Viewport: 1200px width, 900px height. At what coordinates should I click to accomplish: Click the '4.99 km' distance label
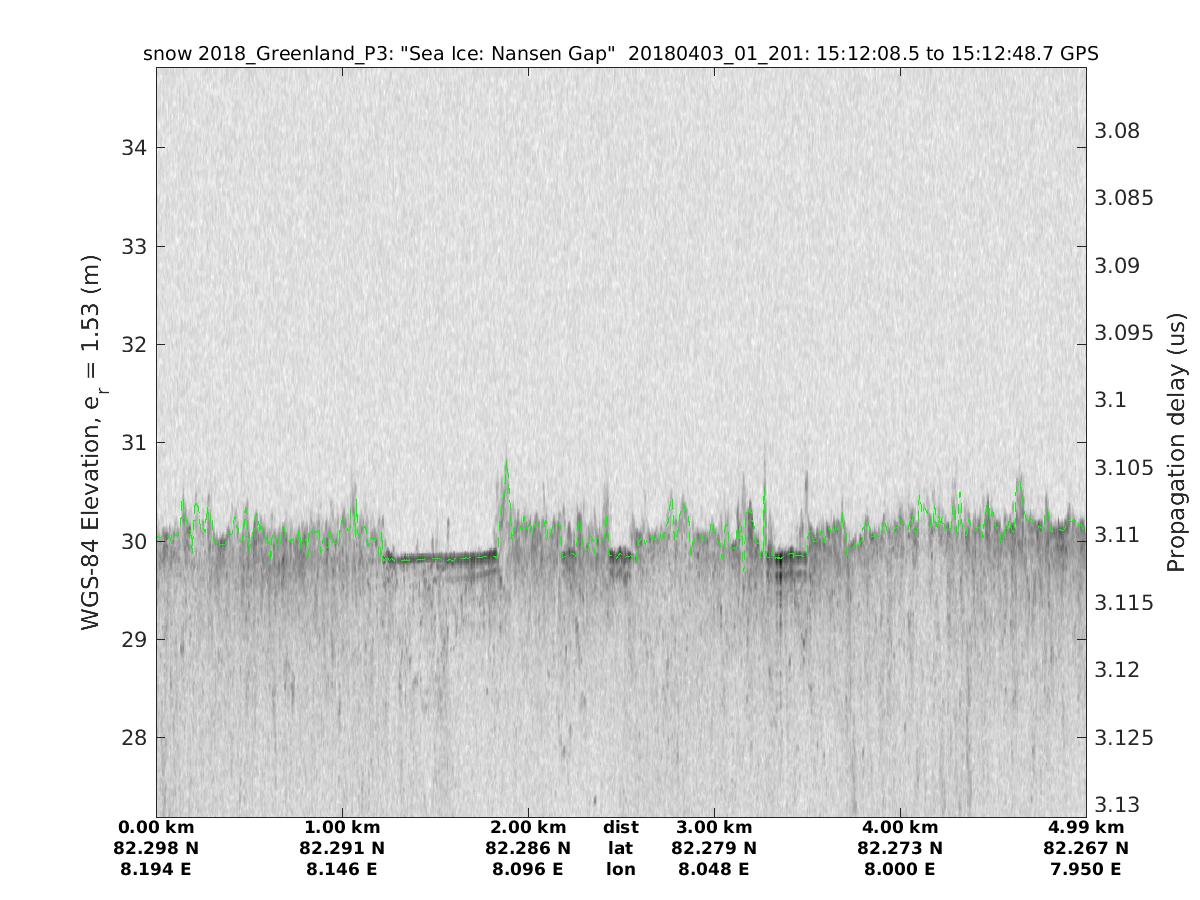pyautogui.click(x=1086, y=827)
